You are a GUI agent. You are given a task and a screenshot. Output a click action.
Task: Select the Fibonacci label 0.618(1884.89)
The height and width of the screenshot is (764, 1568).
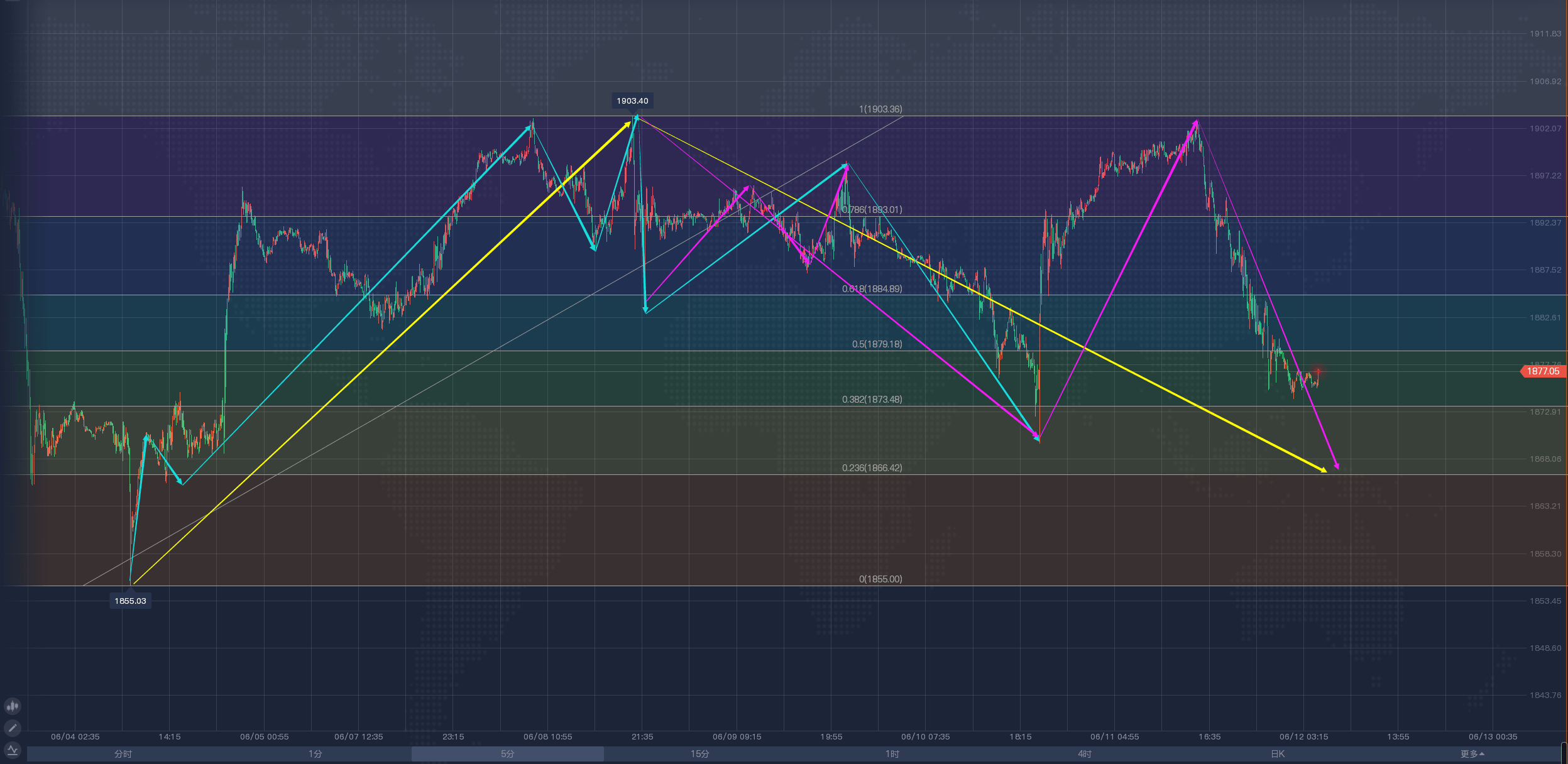[872, 289]
